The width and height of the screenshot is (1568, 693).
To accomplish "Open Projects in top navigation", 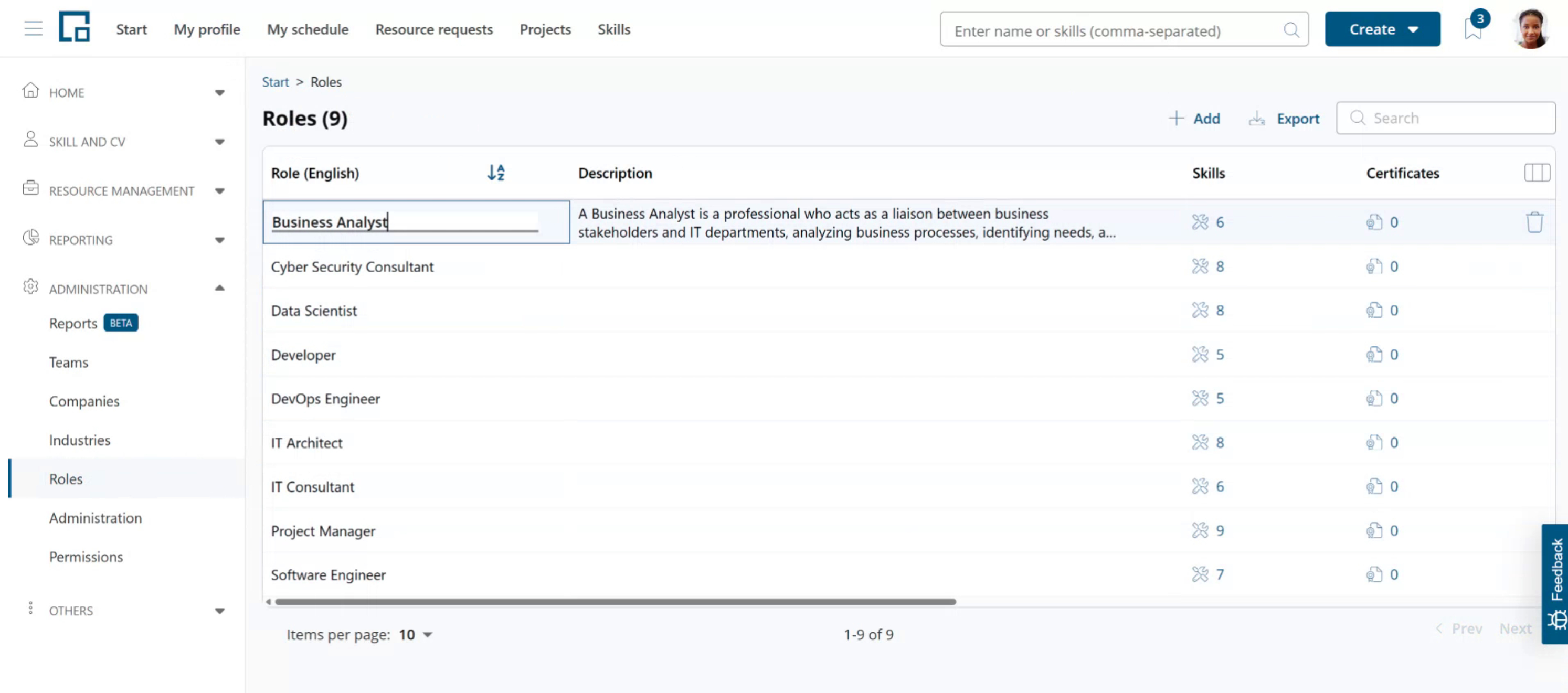I will pos(545,29).
